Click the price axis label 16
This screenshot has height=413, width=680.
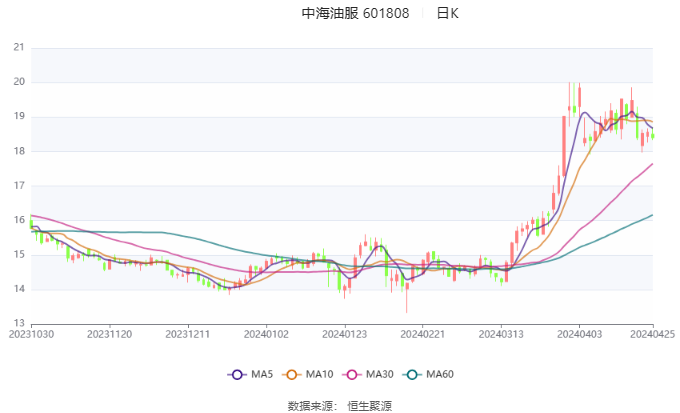(19, 220)
